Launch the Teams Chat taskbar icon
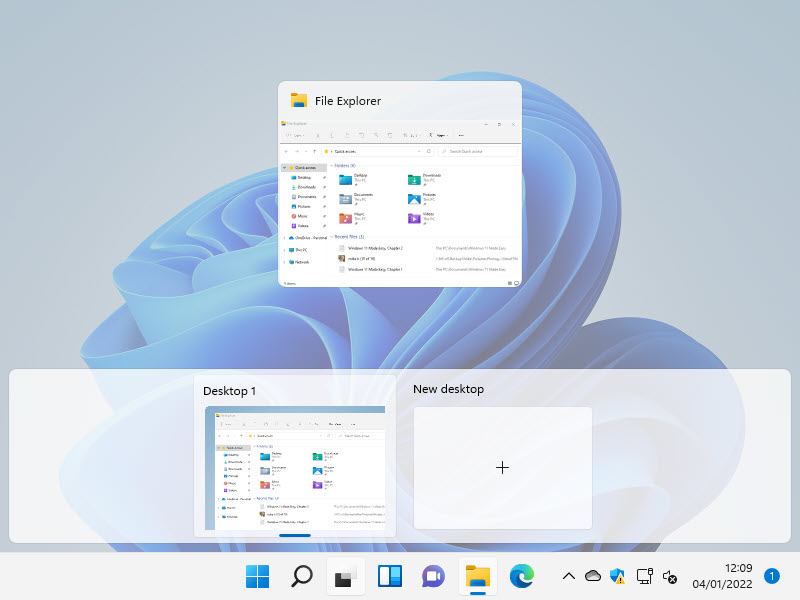The image size is (800, 600). tap(434, 577)
